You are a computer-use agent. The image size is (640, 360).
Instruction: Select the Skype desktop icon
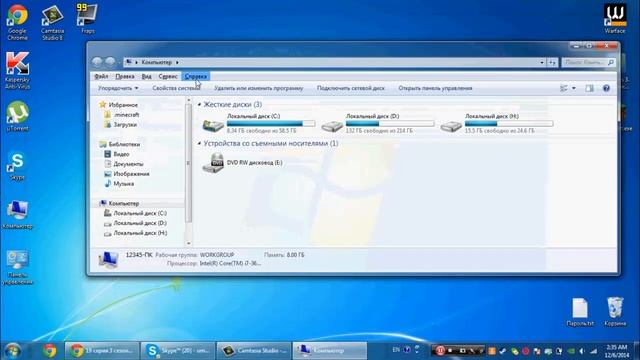[x=17, y=165]
